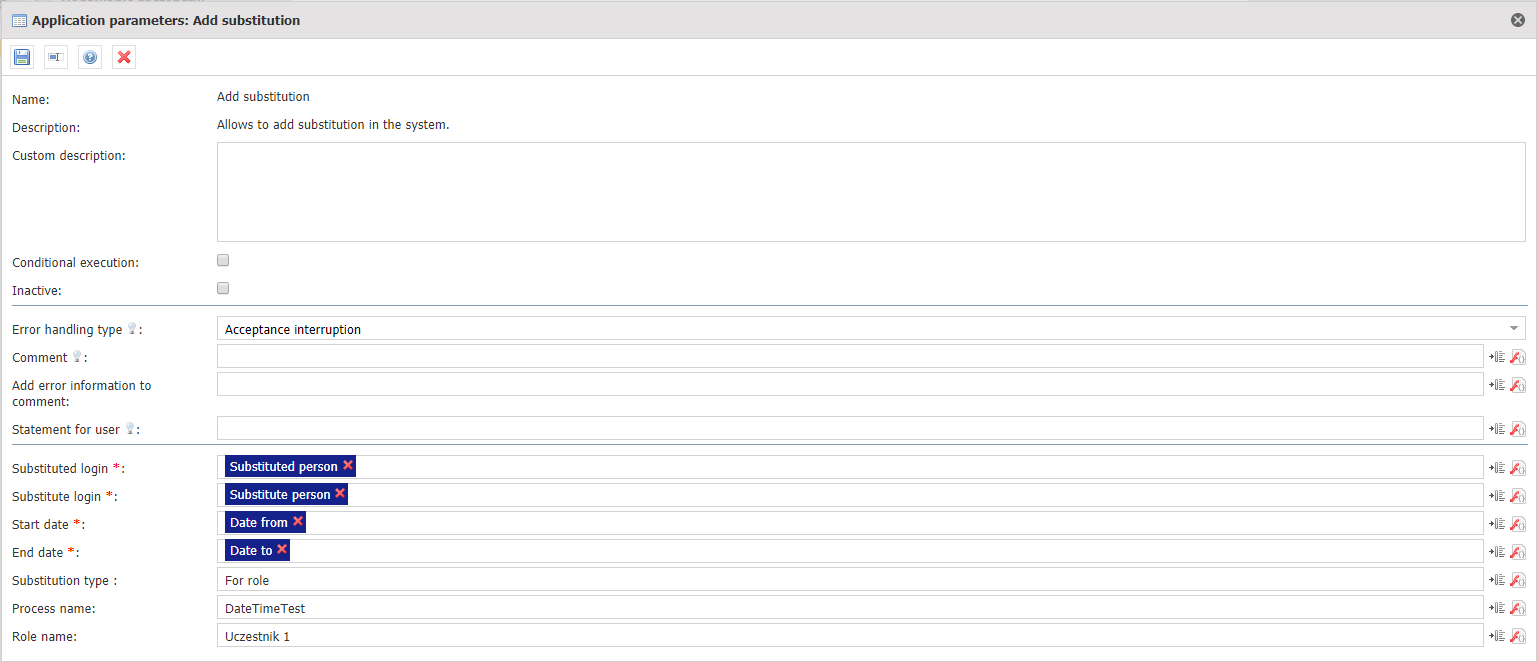
Task: Remove the Date to tag
Action: click(x=282, y=549)
